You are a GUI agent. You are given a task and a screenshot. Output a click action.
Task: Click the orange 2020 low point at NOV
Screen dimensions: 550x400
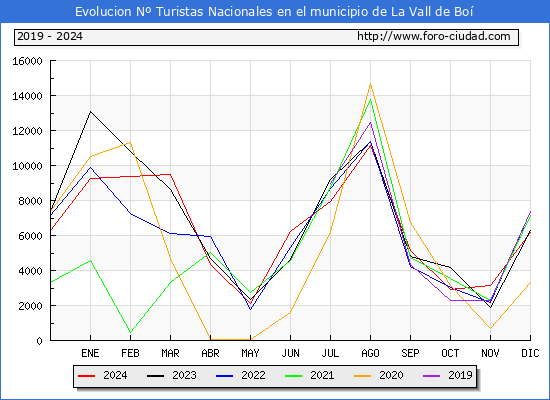[x=490, y=328]
